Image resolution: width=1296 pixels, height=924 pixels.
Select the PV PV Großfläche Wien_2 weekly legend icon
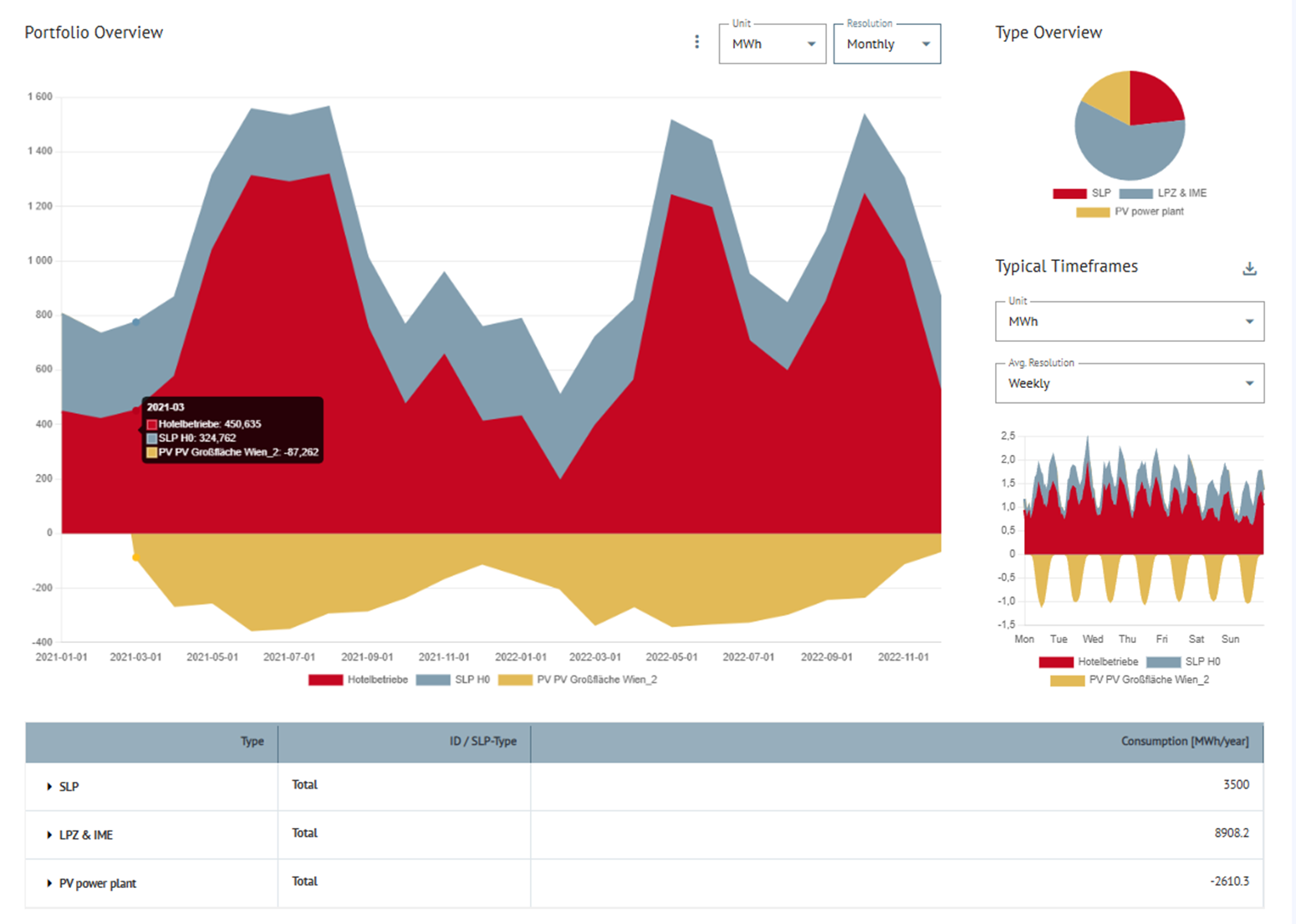pyautogui.click(x=1068, y=680)
